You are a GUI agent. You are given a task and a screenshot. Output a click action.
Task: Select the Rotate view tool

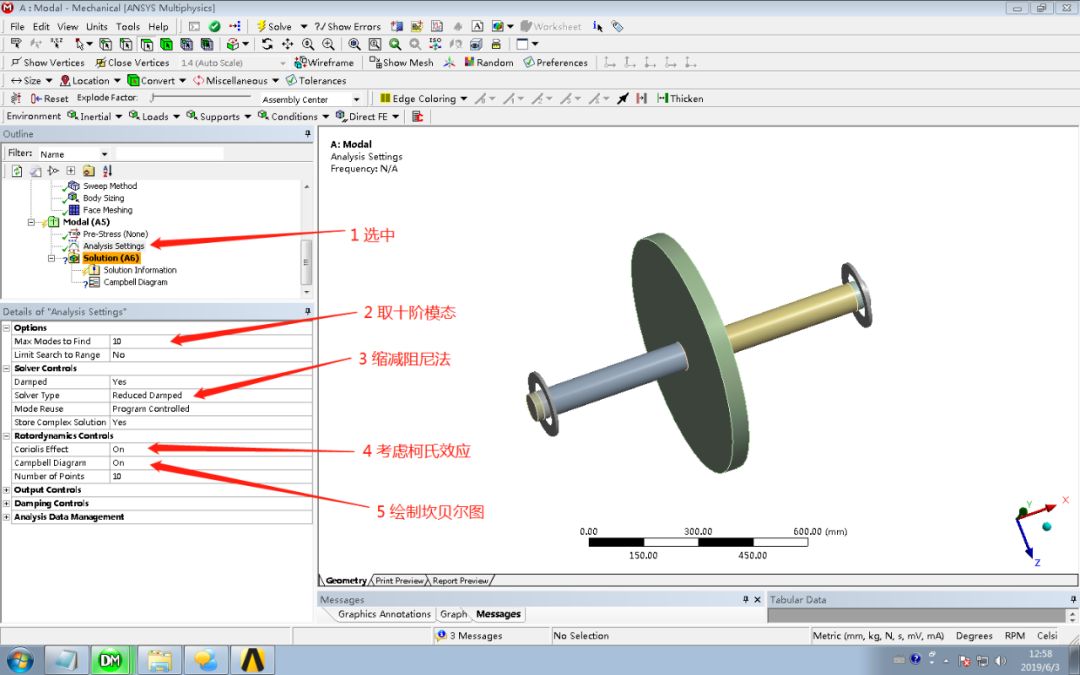pos(267,44)
